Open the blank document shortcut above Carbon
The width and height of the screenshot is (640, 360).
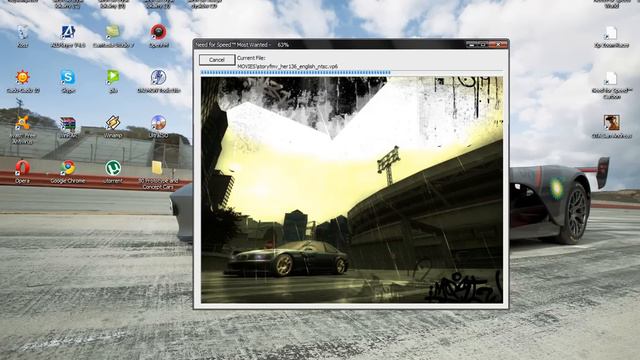[x=611, y=37]
